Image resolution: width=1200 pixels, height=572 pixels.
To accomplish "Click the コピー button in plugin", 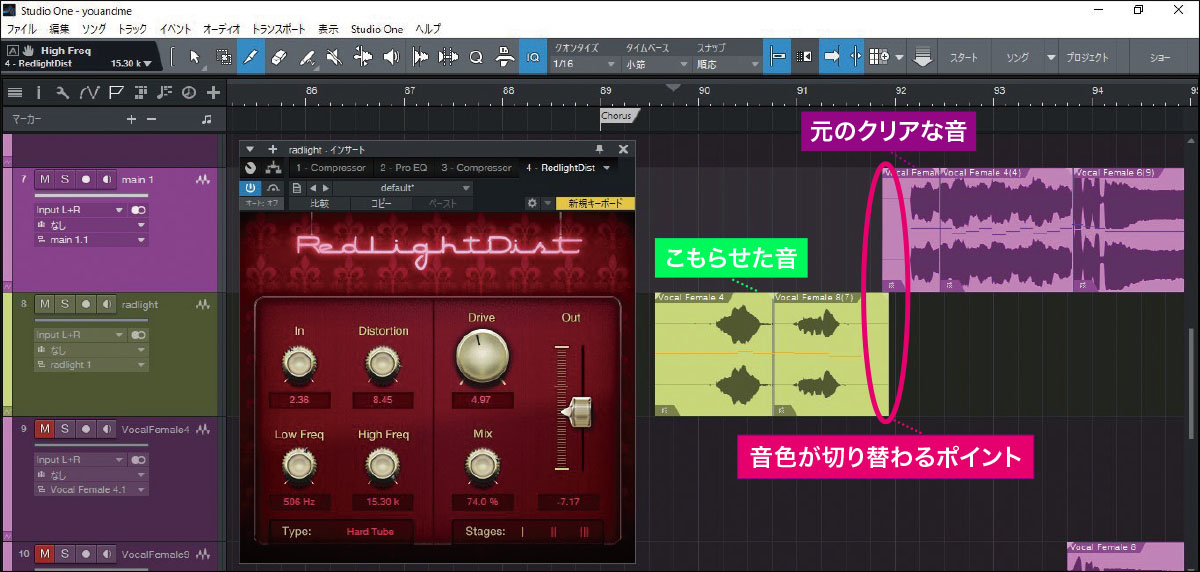I will click(x=381, y=203).
